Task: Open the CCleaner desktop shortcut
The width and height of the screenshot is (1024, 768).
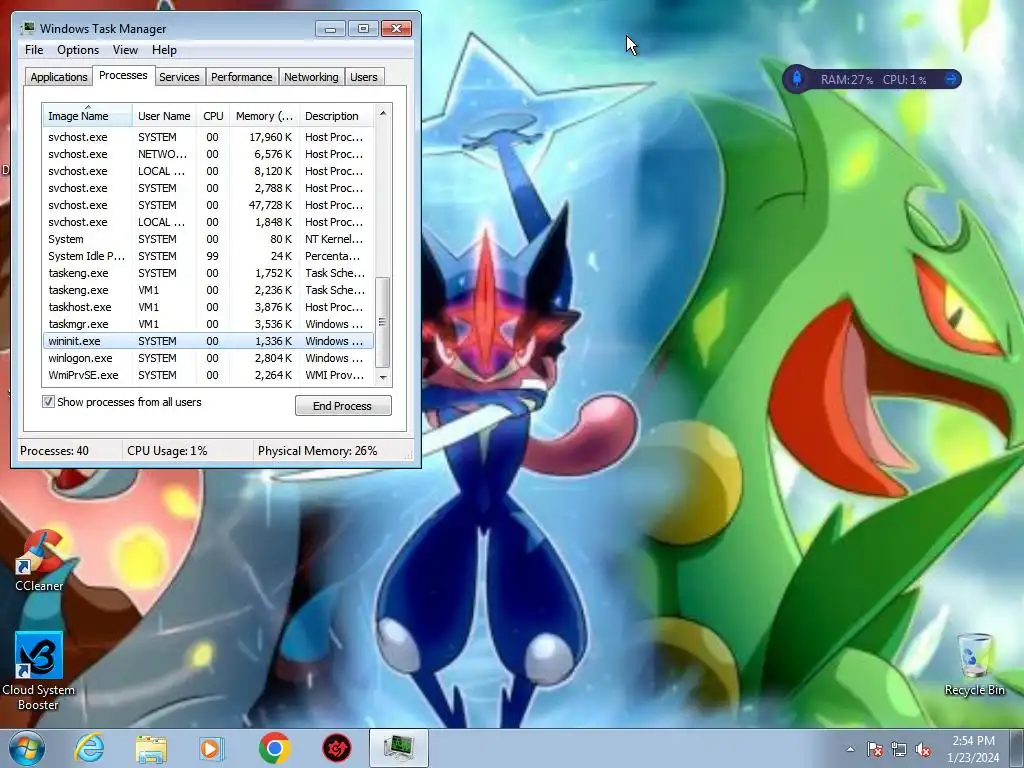Action: click(39, 560)
